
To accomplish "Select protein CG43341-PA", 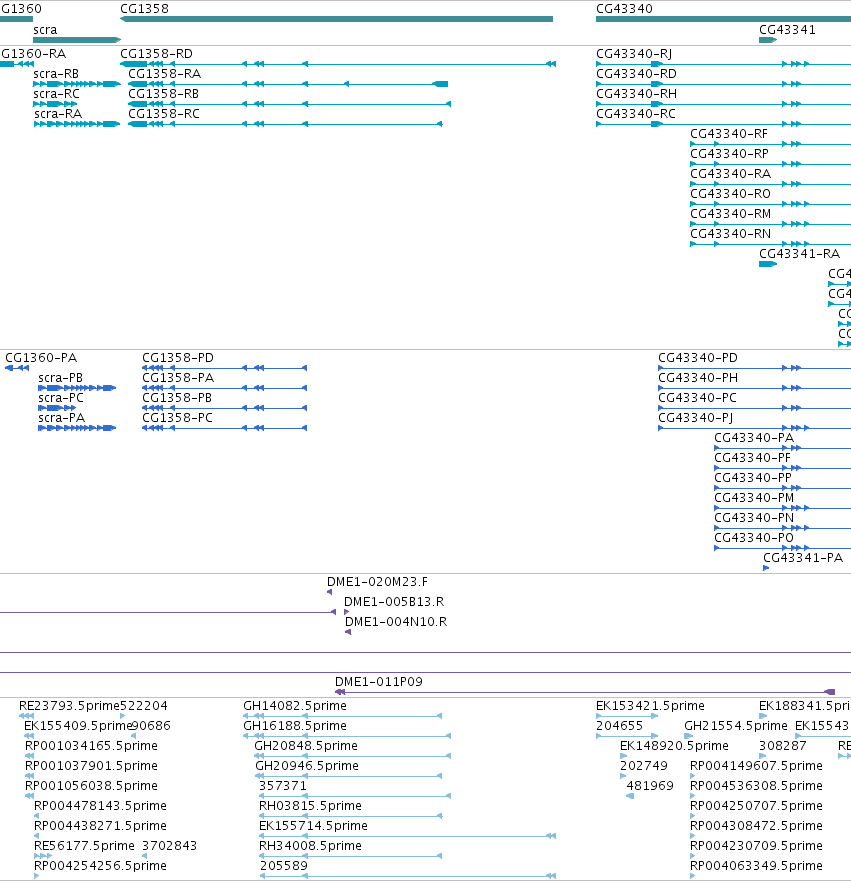I will 803,558.
